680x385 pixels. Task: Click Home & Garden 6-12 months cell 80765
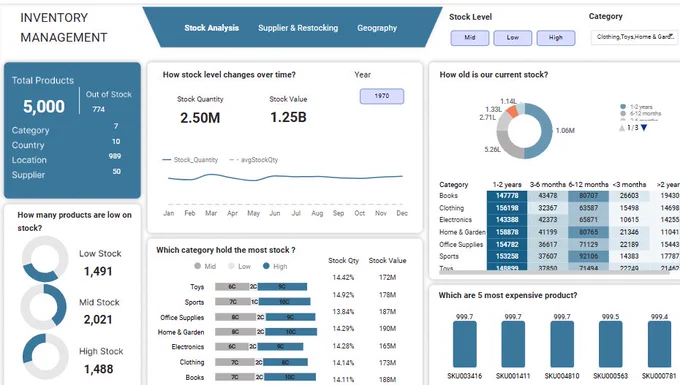coord(588,232)
